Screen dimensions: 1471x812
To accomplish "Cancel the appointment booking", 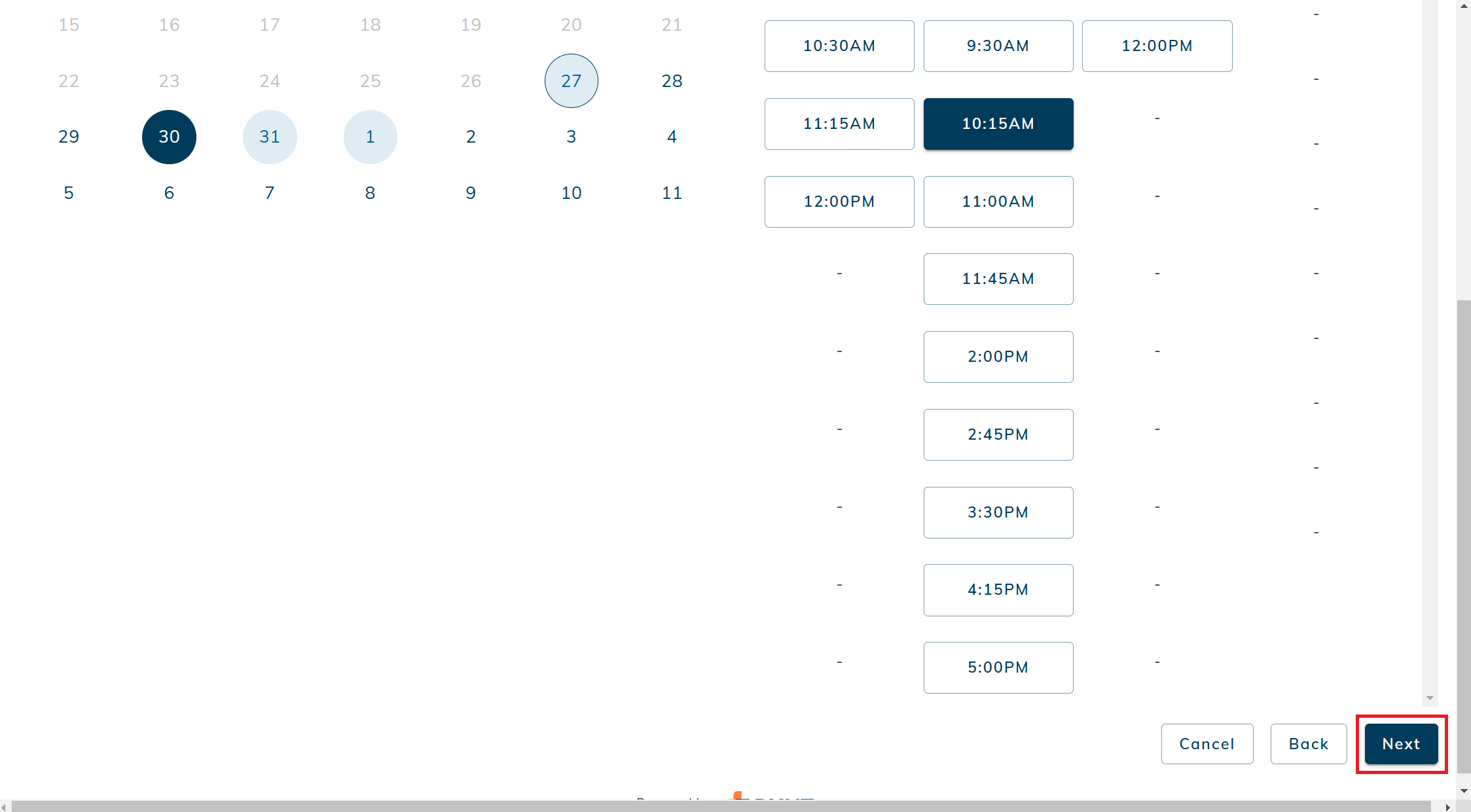I will pos(1207,744).
